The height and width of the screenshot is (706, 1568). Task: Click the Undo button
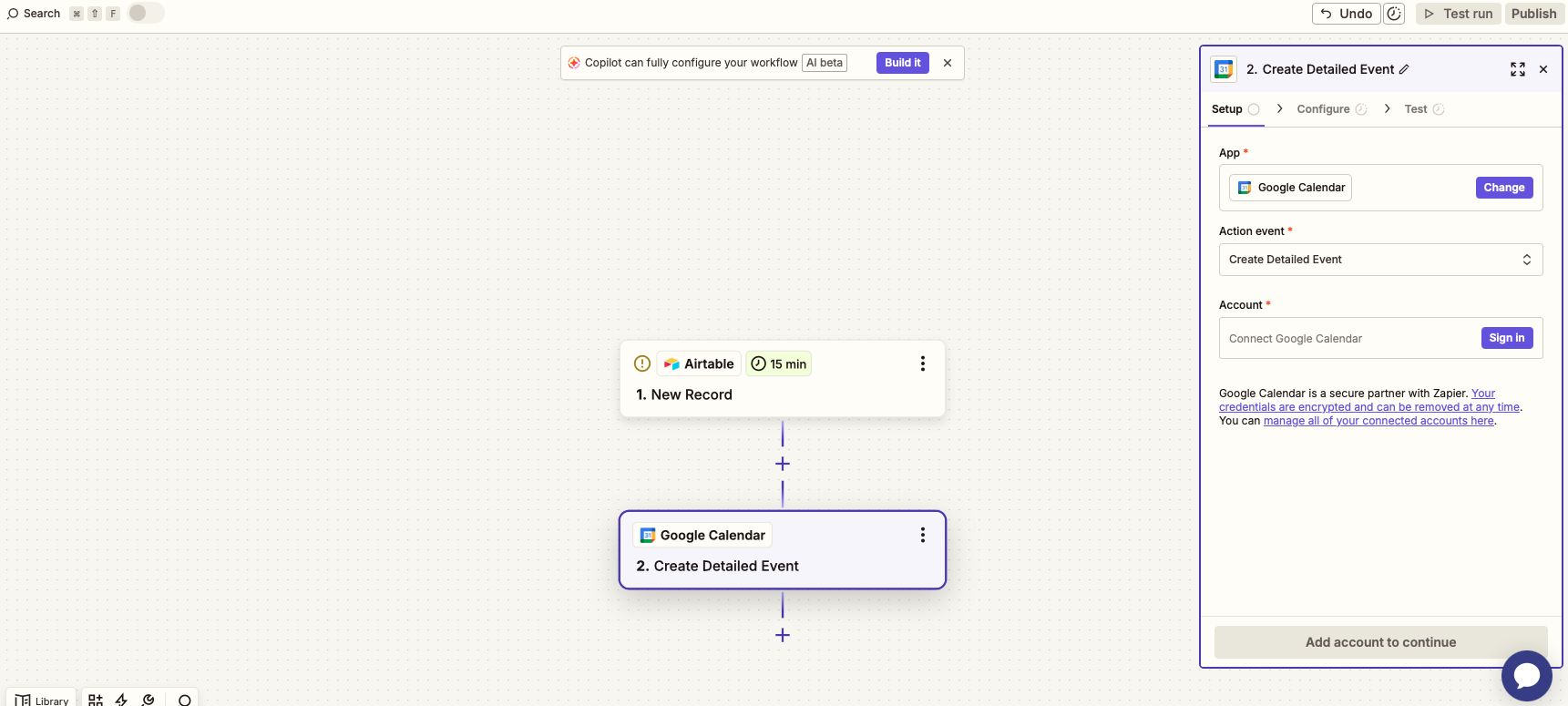pos(1346,14)
